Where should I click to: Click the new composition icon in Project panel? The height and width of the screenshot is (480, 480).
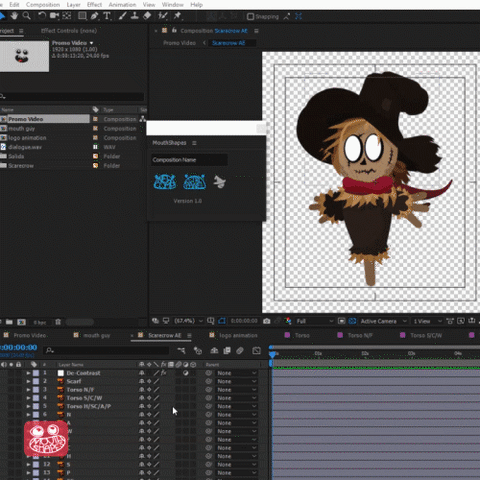(x=21, y=322)
